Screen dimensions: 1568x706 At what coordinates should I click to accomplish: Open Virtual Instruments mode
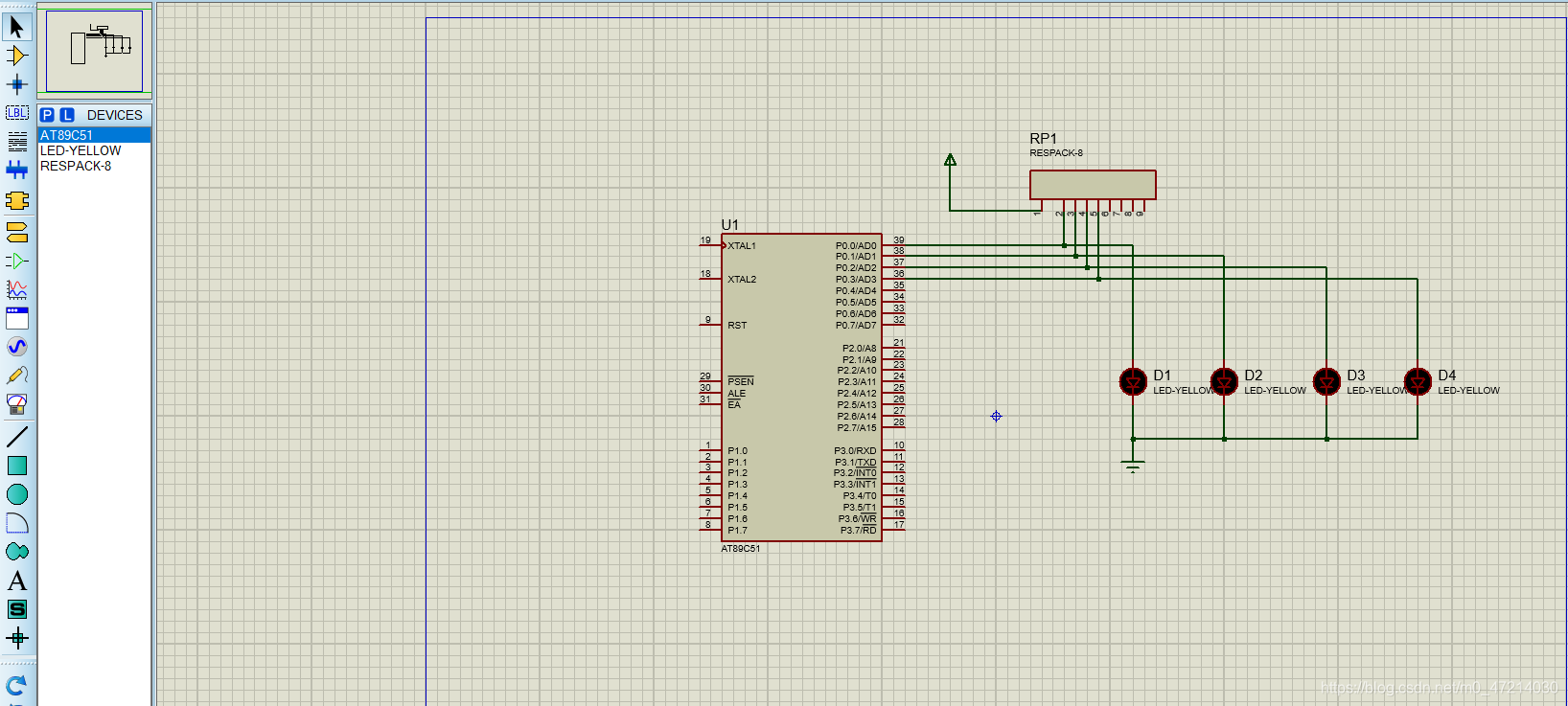(x=16, y=404)
